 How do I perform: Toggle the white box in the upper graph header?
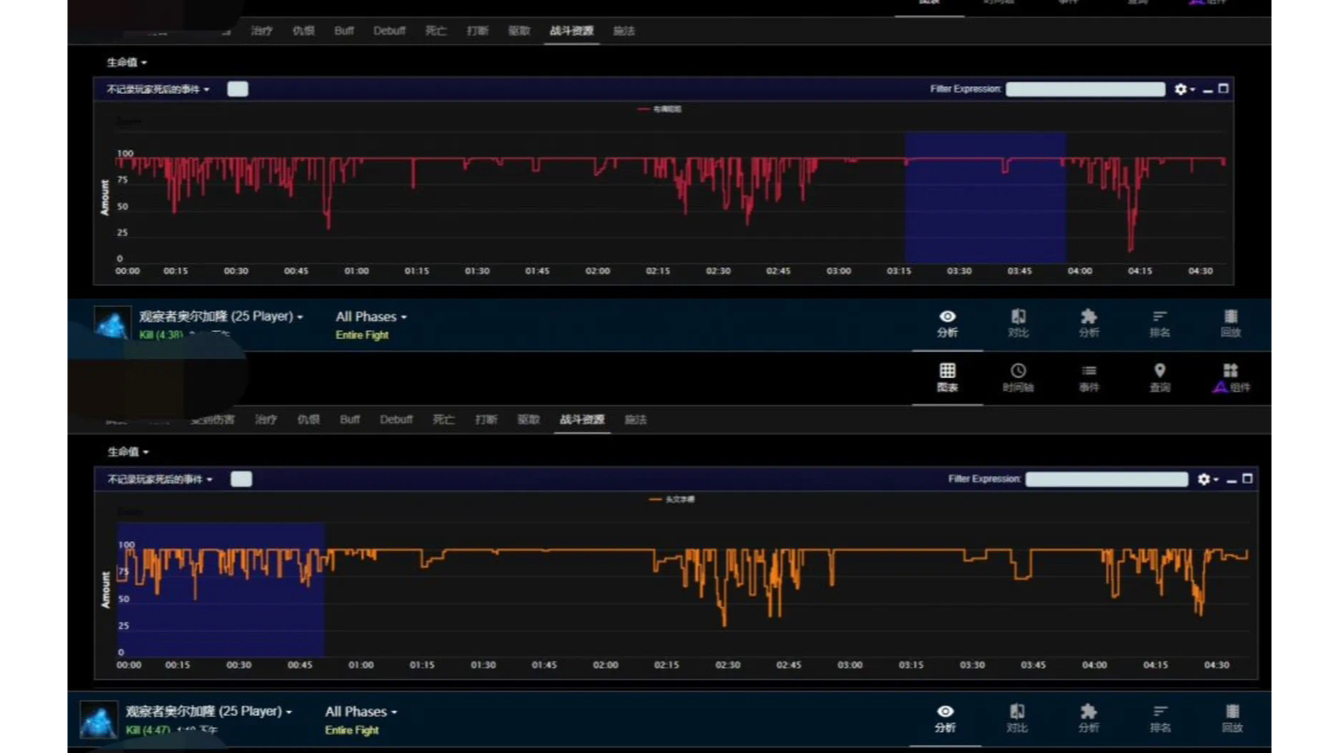(237, 89)
